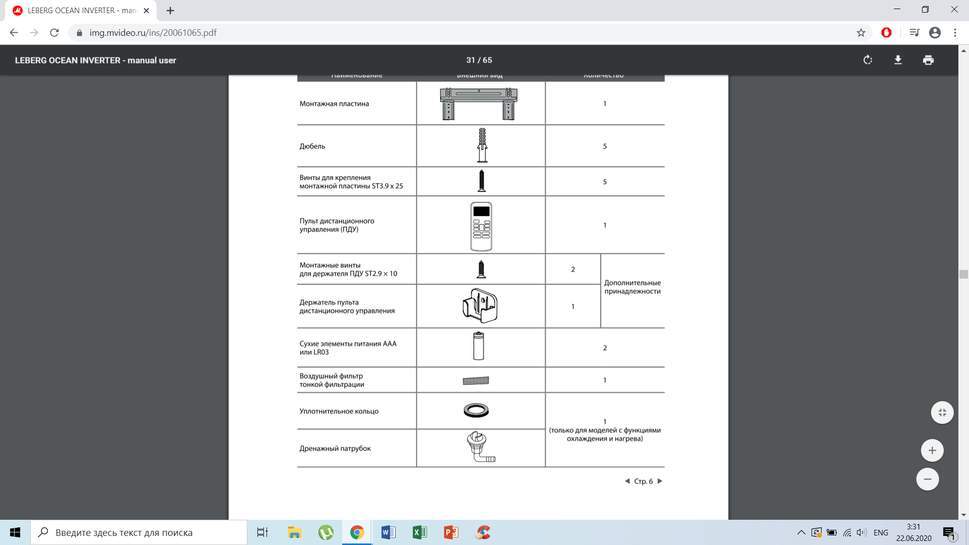Open File Explorer from the taskbar
969x545 pixels.
[295, 532]
